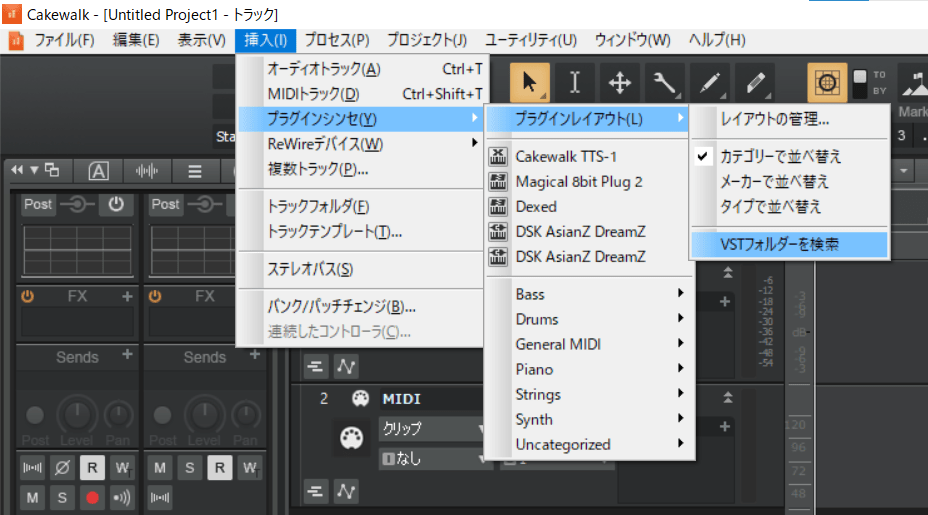The width and height of the screenshot is (928, 515).
Task: Choose MIDIトラック(D) menu item
Action: pyautogui.click(x=360, y=94)
